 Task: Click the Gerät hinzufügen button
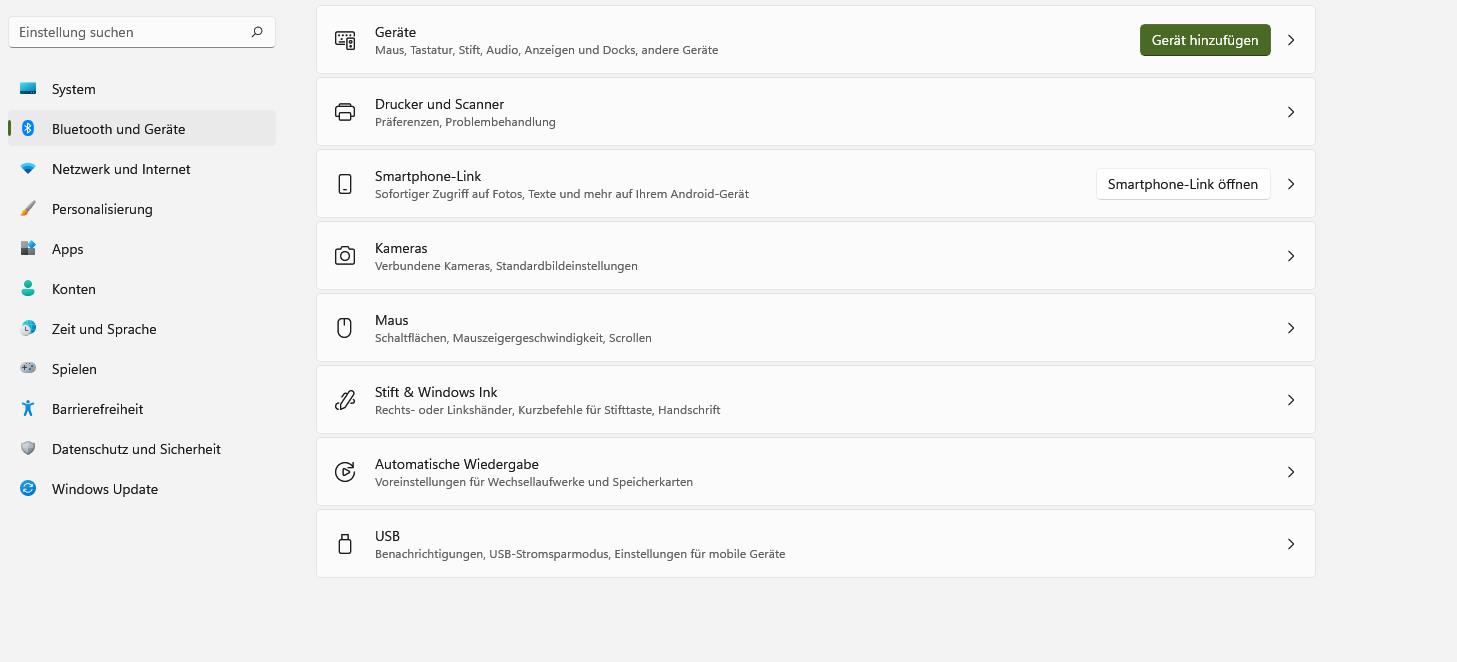click(x=1205, y=40)
